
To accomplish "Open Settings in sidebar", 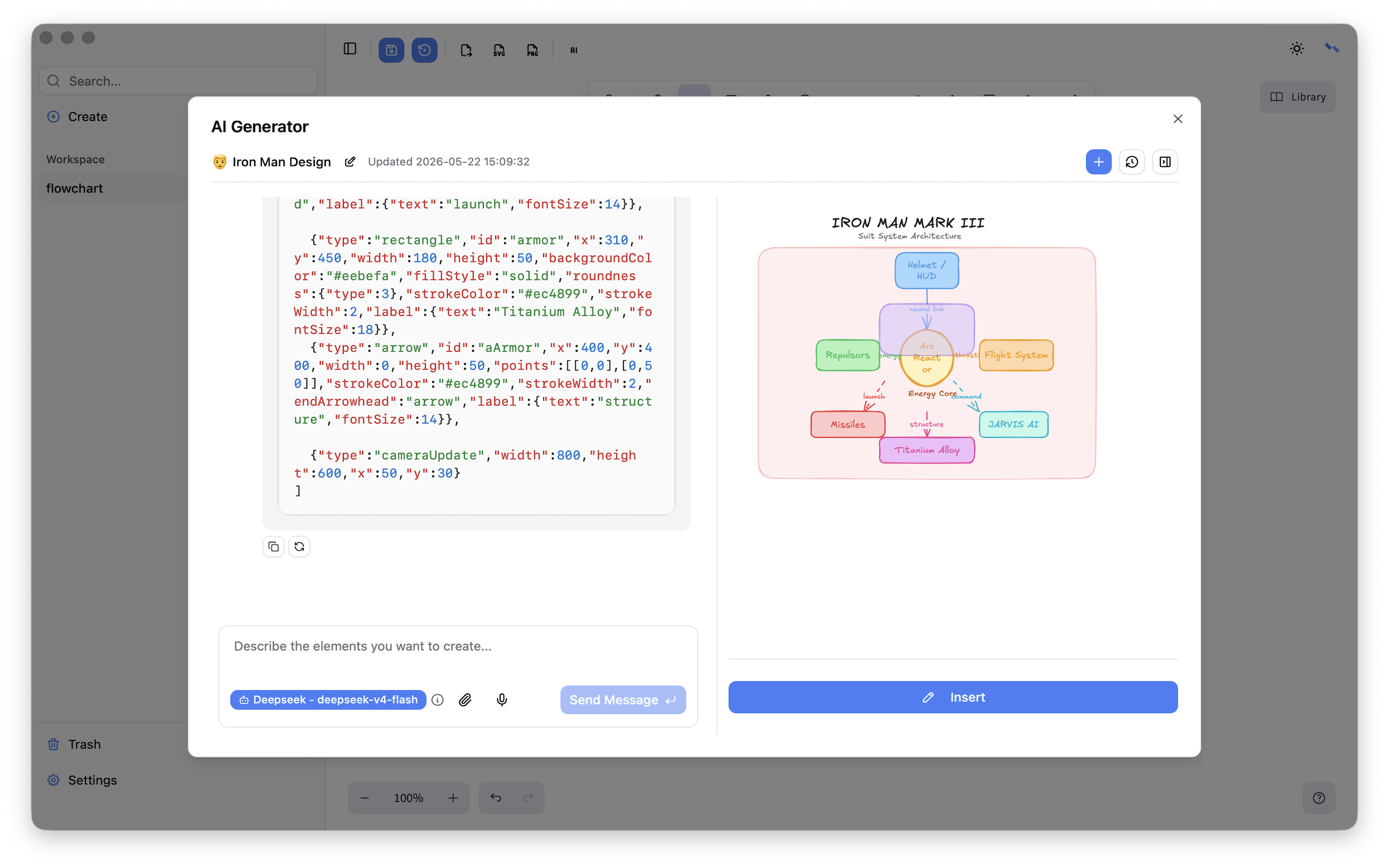I will (x=82, y=780).
